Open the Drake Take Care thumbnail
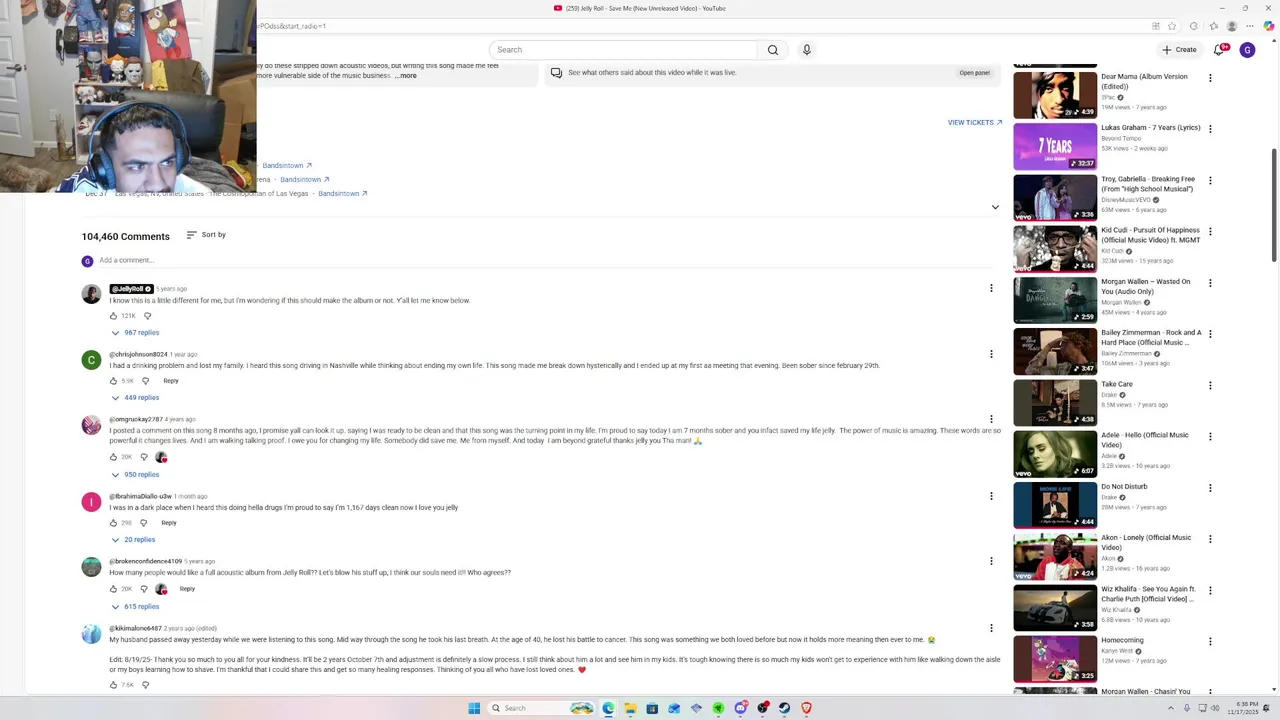 coord(1055,403)
